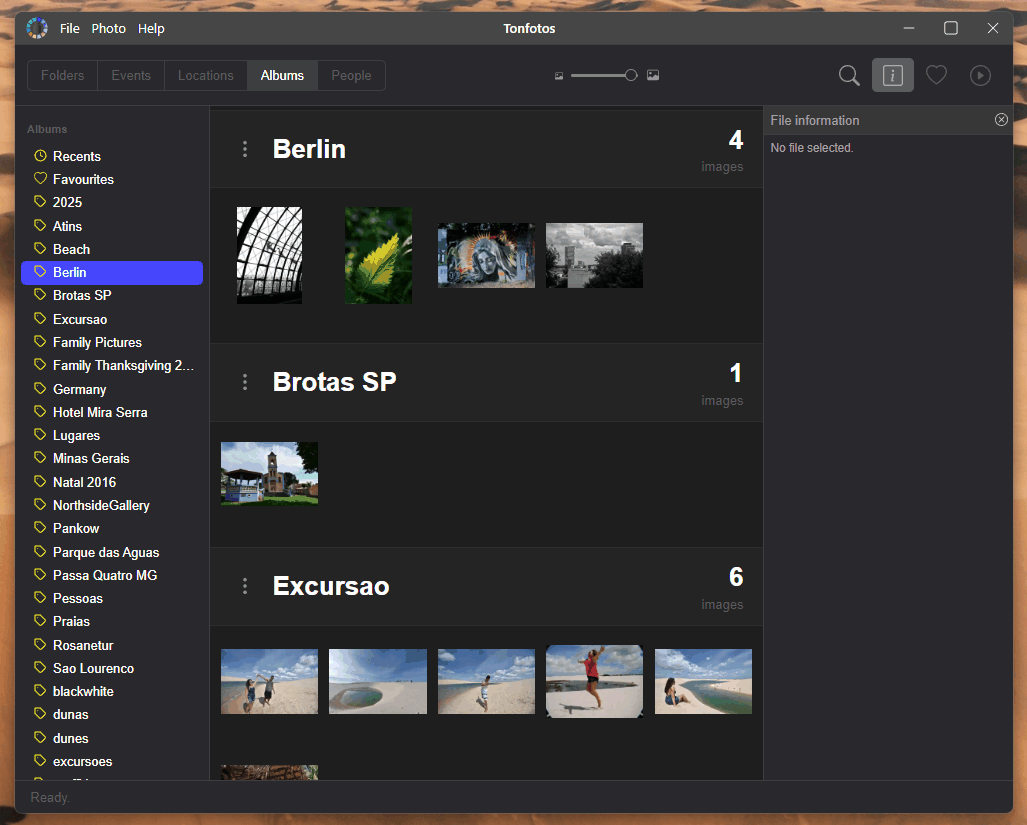Screen dimensions: 1027x825
Task: Select the Pankow album
Action: [112, 528]
